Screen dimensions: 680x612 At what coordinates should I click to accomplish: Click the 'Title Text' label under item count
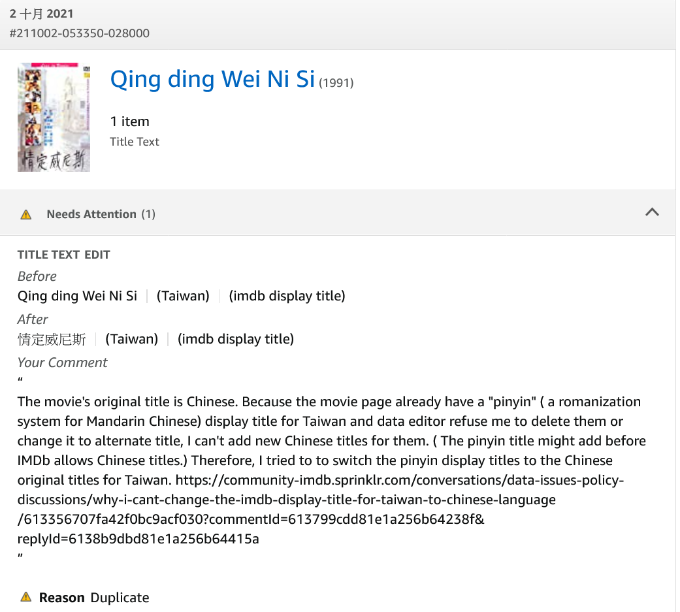point(134,142)
